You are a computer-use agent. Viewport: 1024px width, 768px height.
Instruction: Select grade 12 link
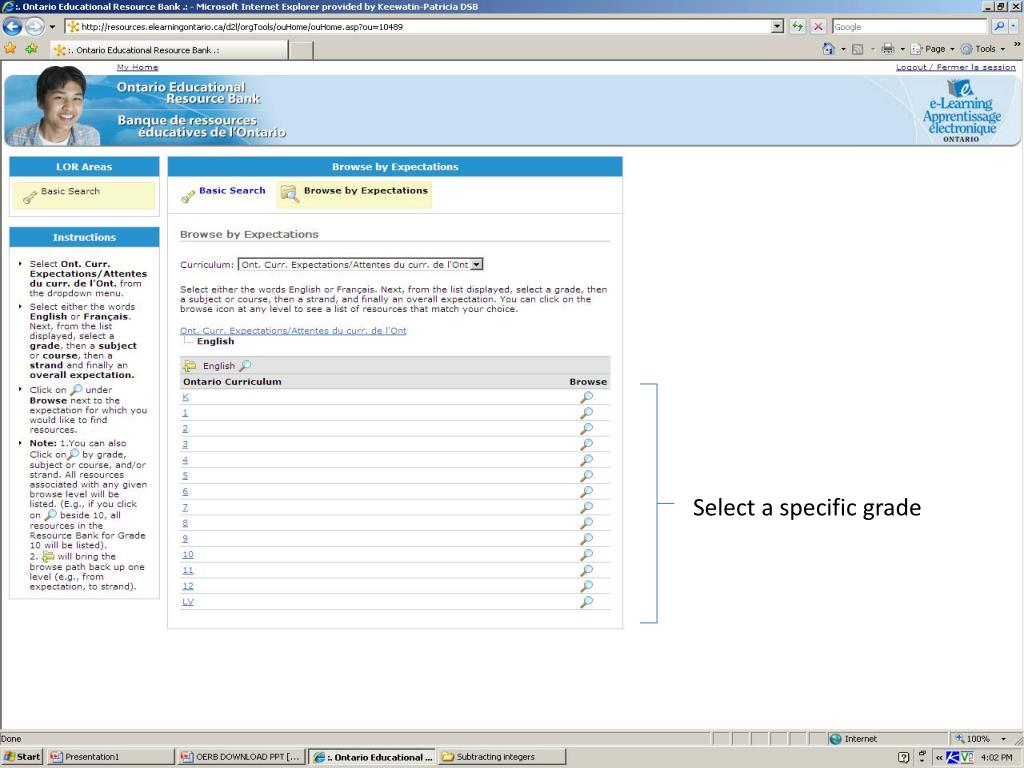pyautogui.click(x=187, y=586)
